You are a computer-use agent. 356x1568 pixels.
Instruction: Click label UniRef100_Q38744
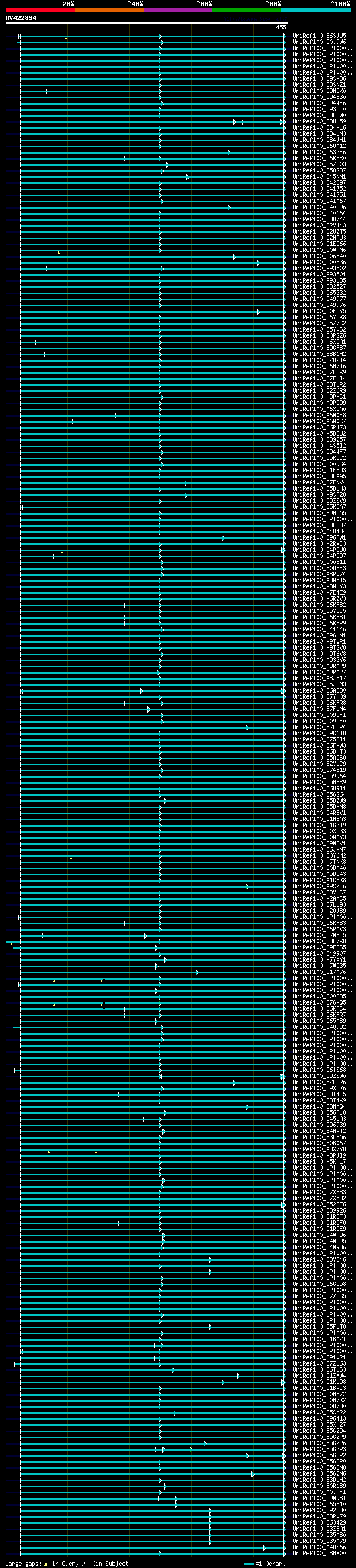click(x=319, y=220)
